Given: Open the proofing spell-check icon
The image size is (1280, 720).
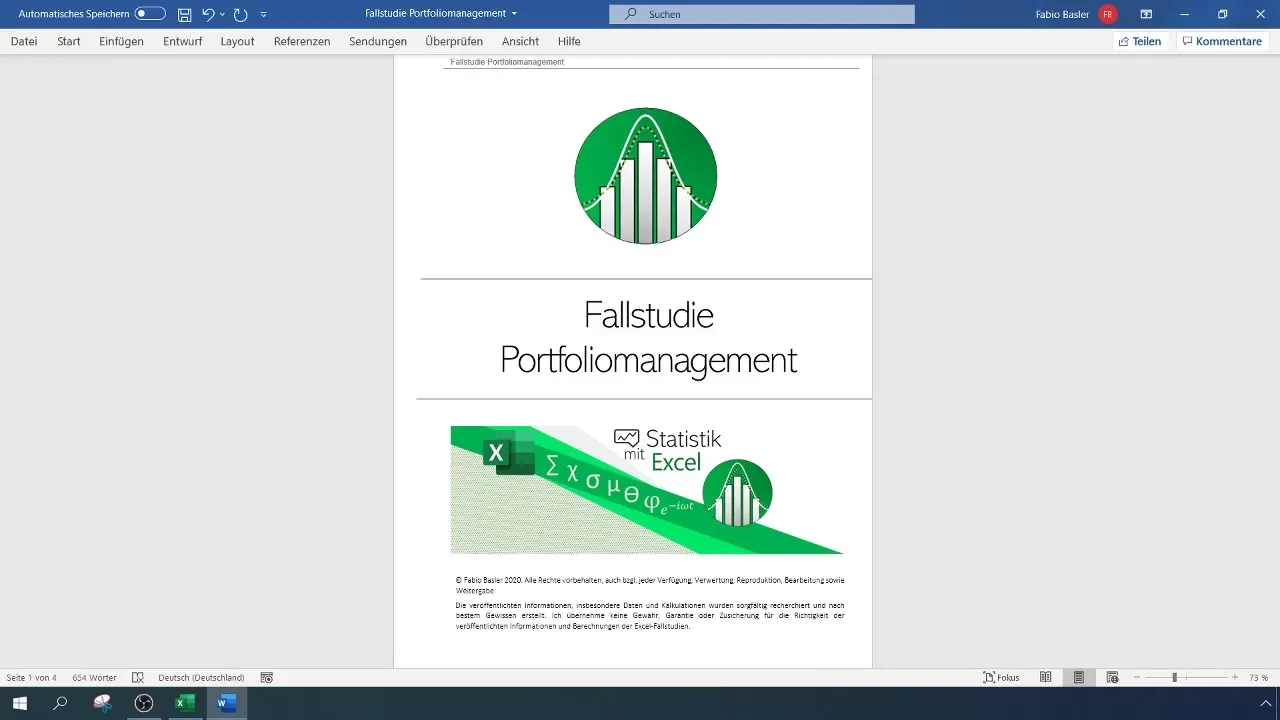Looking at the screenshot, I should (x=138, y=677).
